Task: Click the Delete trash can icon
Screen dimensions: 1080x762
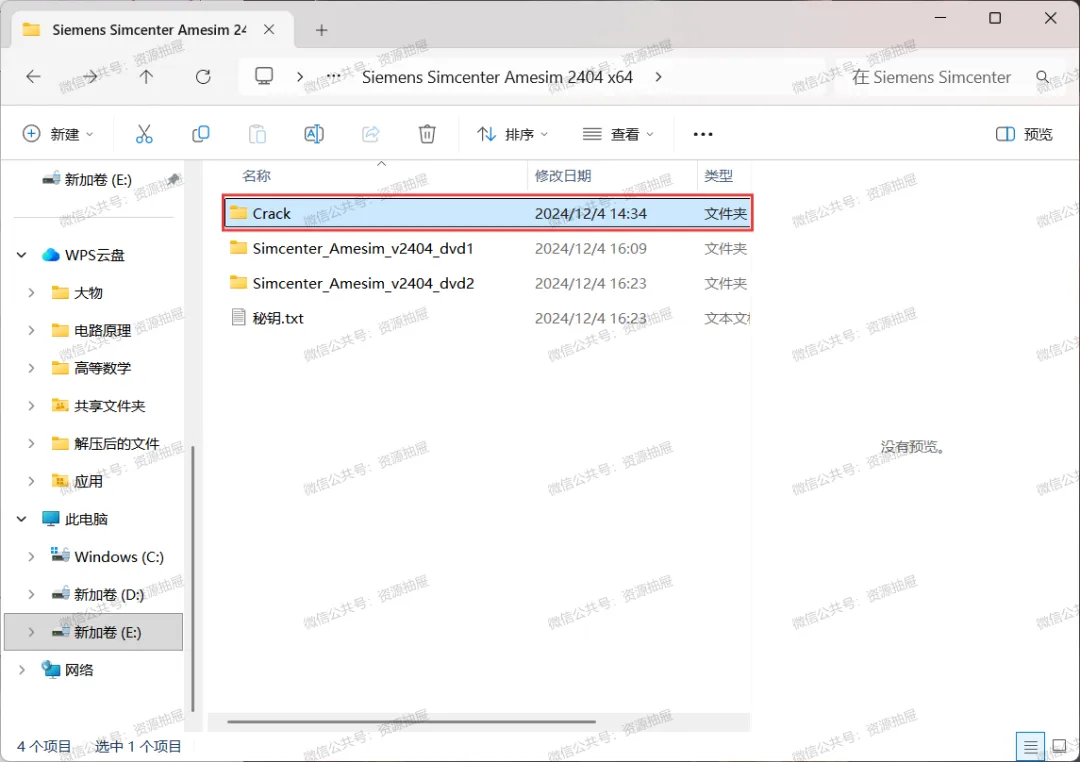Action: coord(427,134)
